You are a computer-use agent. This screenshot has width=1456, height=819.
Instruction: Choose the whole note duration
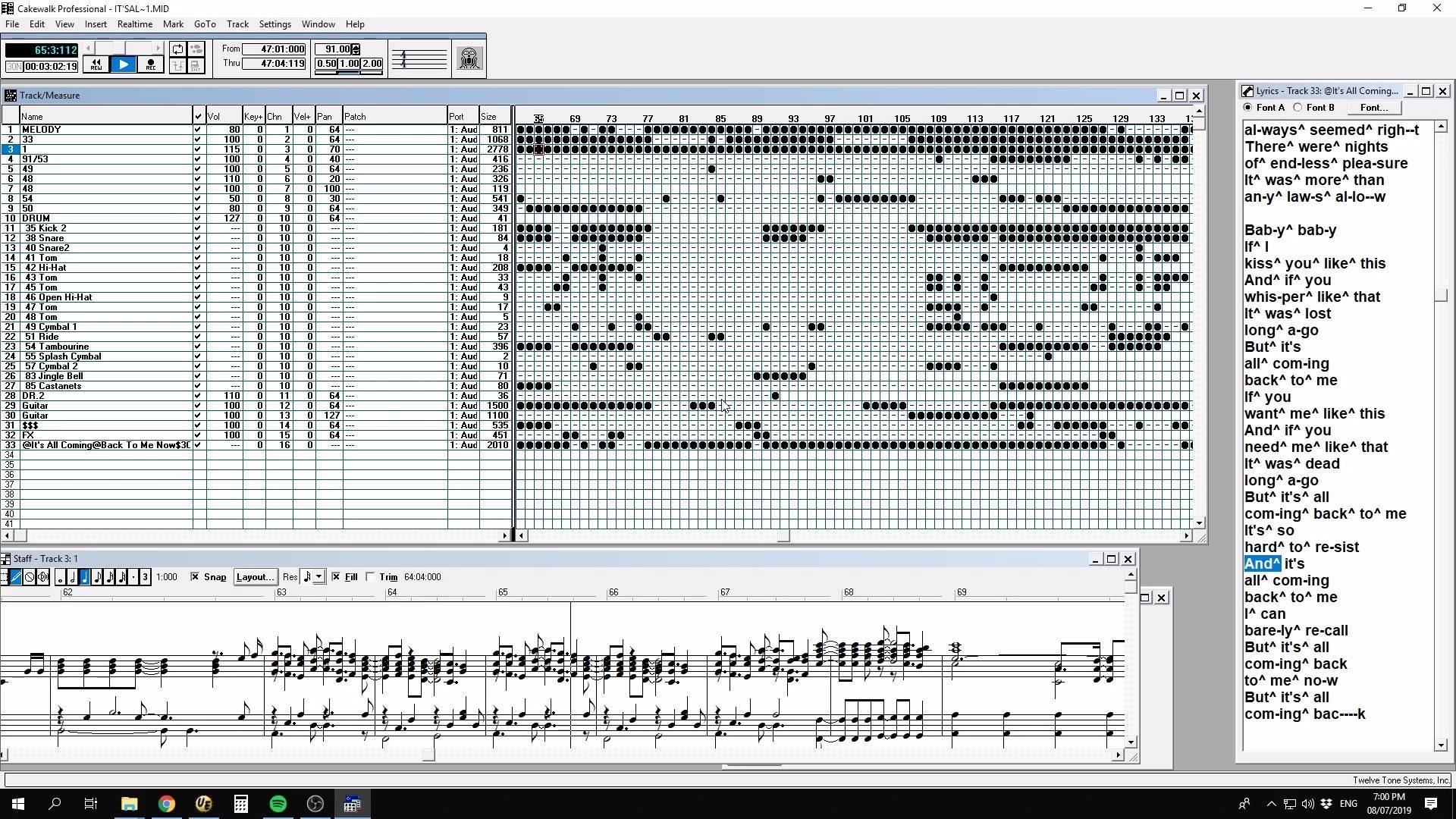point(61,577)
